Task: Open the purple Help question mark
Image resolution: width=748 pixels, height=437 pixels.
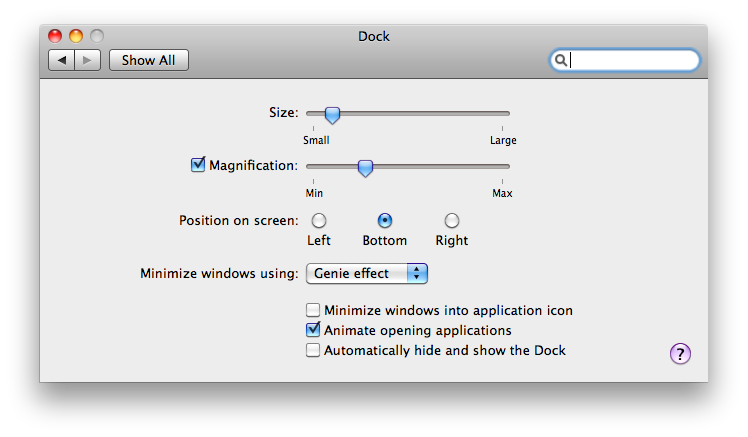Action: (680, 353)
